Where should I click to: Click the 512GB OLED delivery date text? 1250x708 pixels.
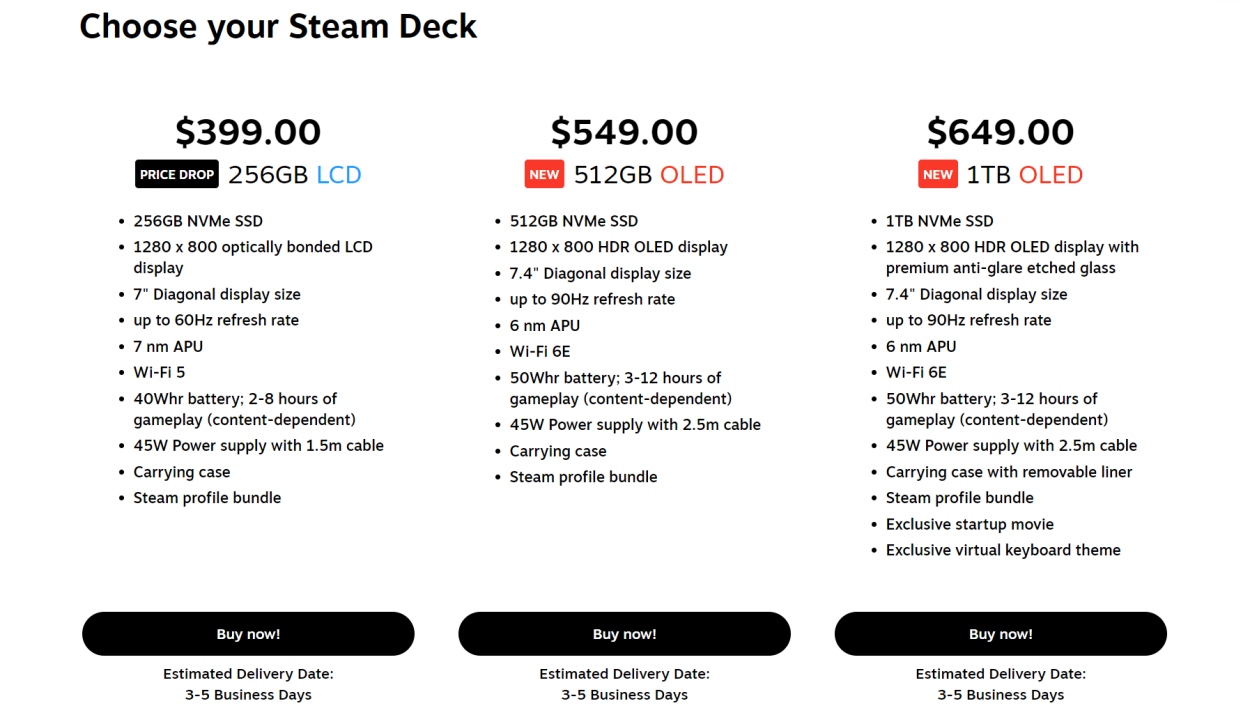click(x=624, y=684)
